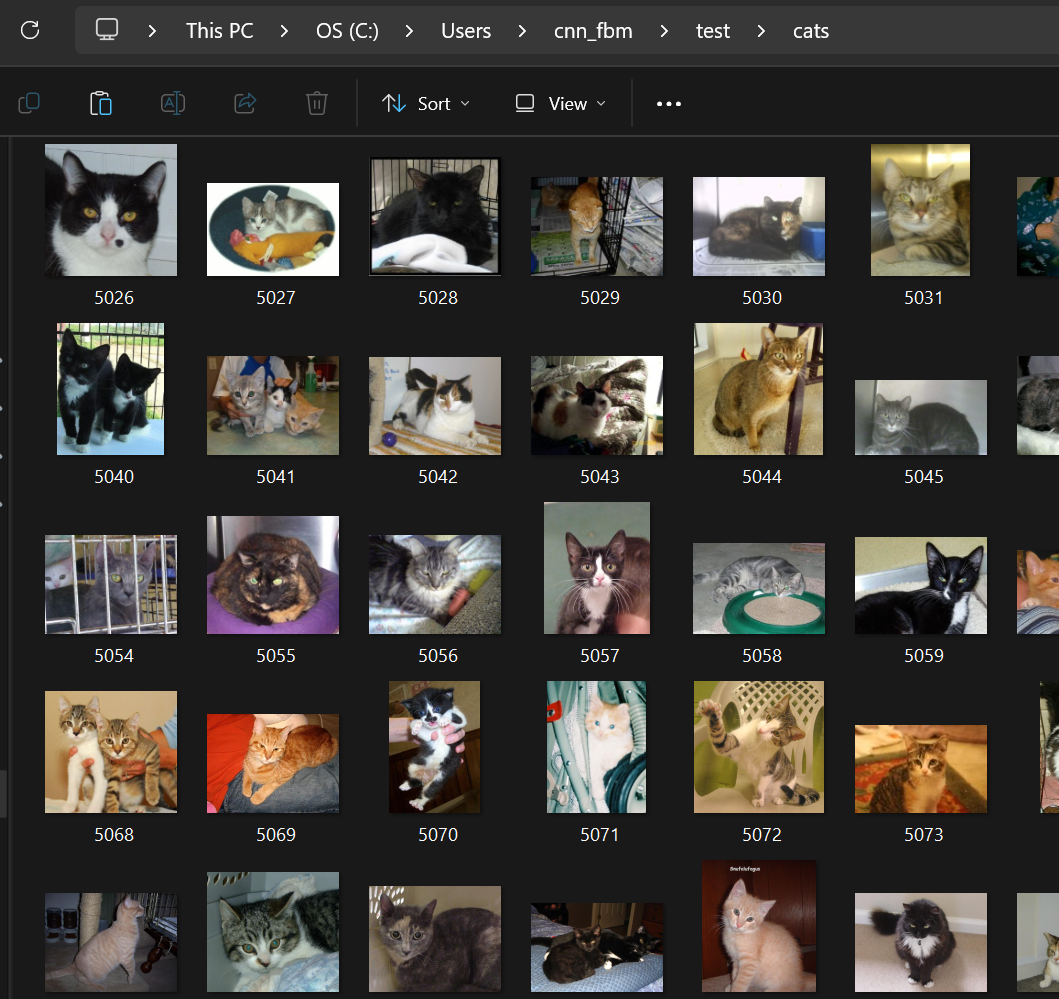
Task: Select image thumbnail 5030
Action: pyautogui.click(x=759, y=226)
